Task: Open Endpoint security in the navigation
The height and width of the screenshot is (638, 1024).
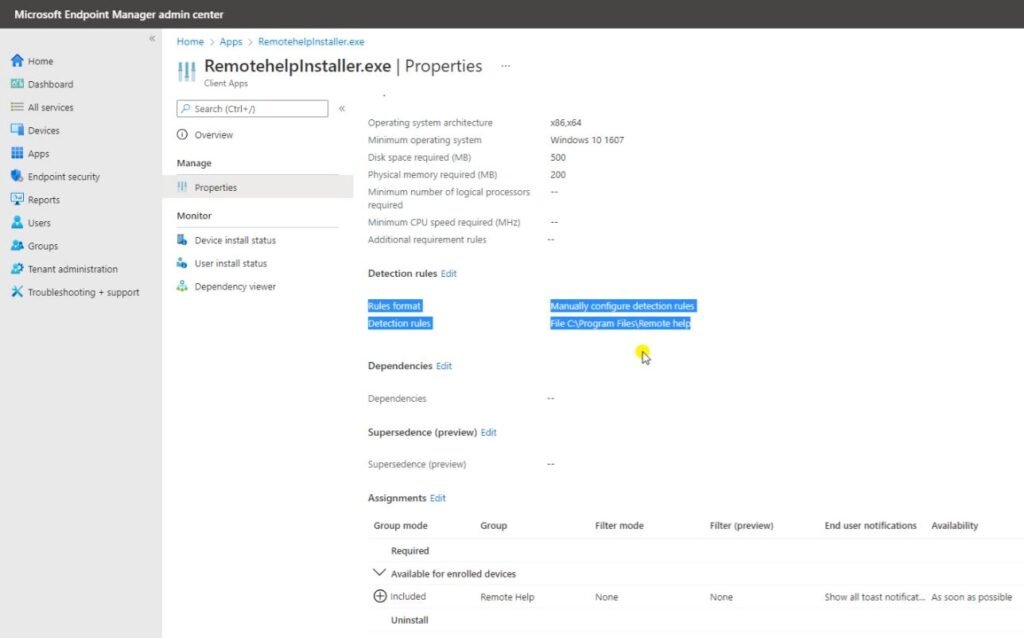Action: (x=63, y=177)
